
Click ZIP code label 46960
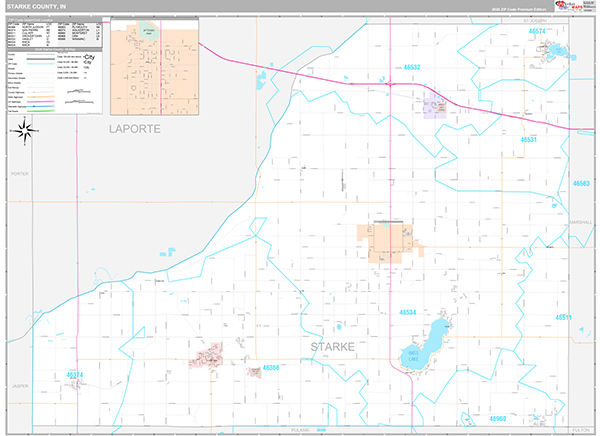coord(497,419)
